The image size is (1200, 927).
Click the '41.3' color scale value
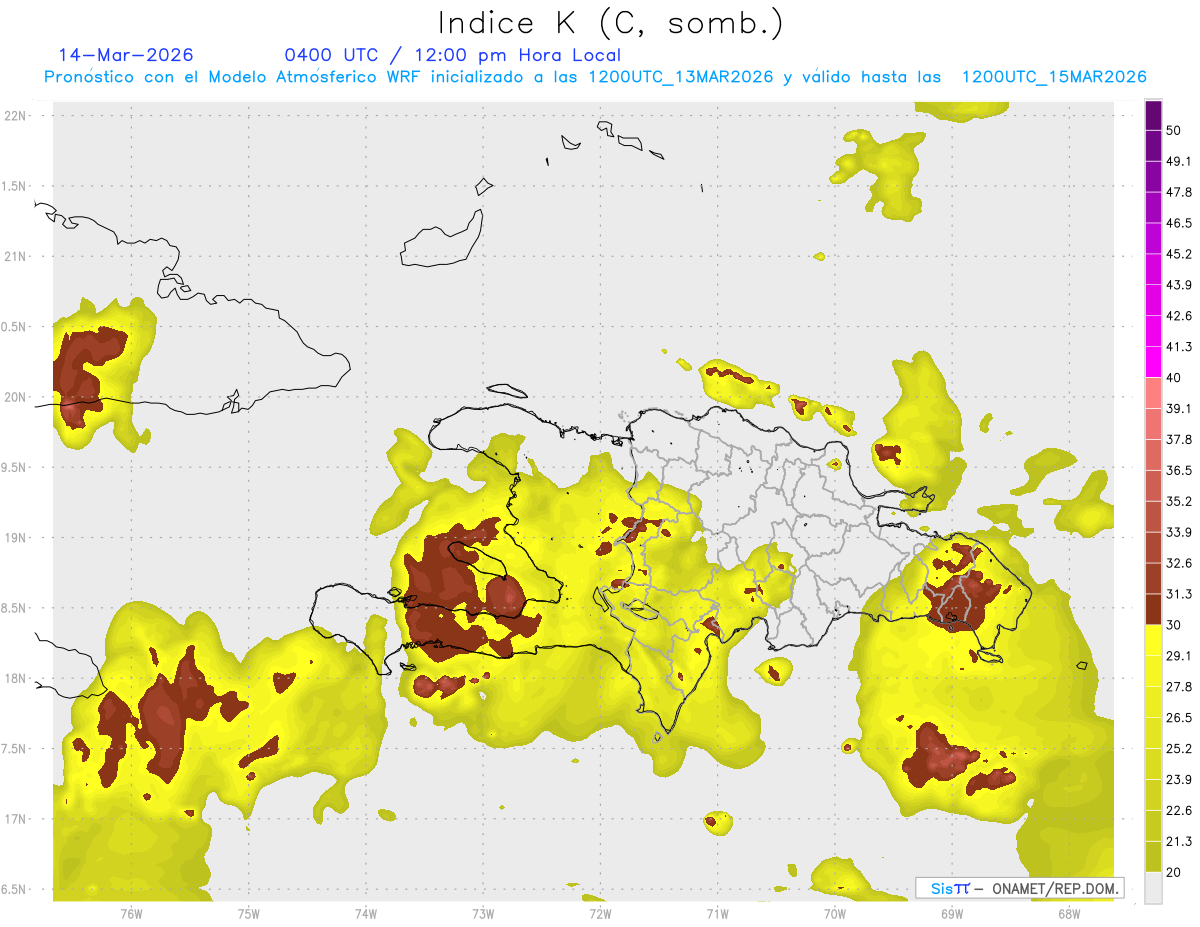1179,348
